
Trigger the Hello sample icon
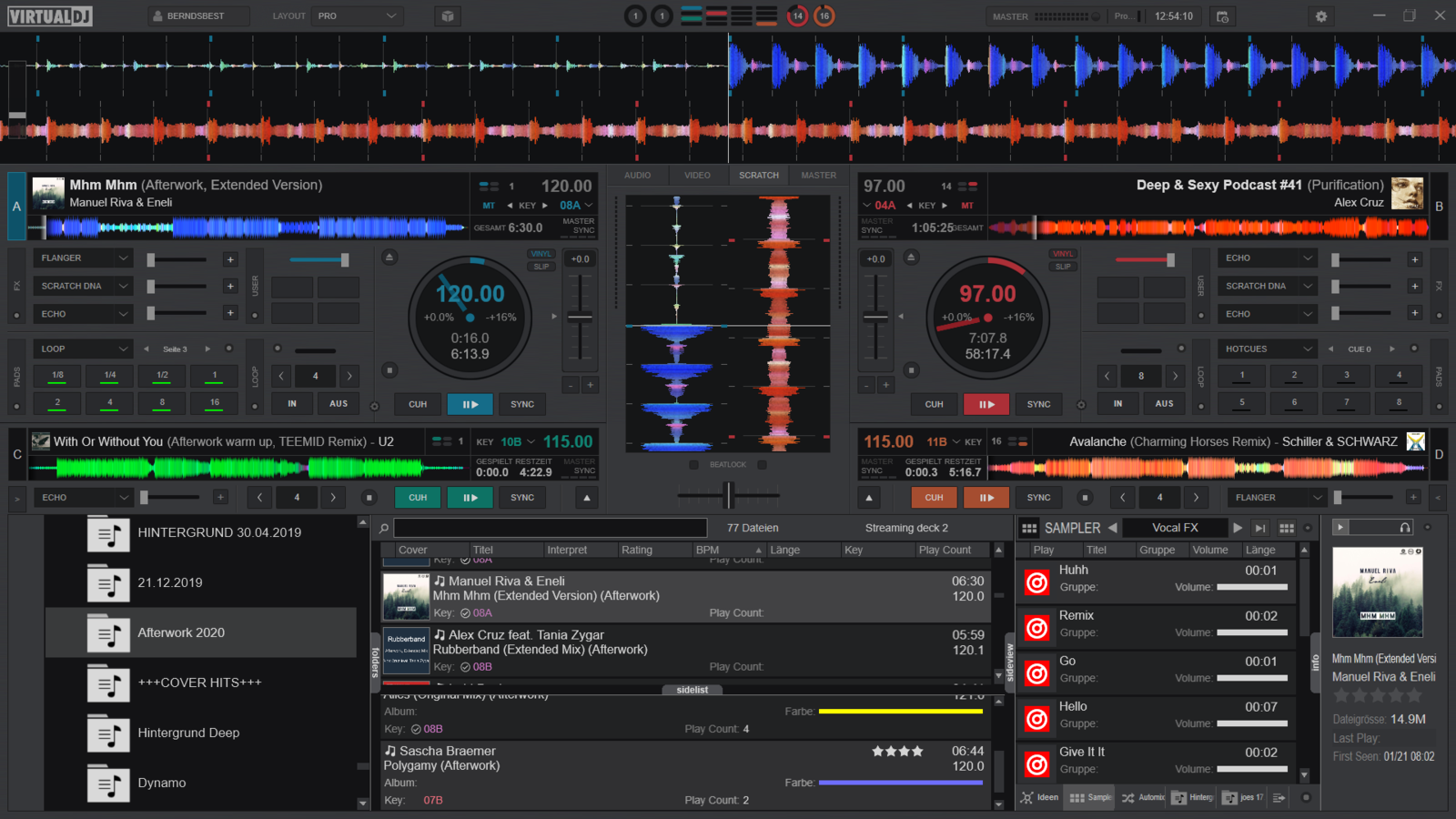click(1036, 719)
